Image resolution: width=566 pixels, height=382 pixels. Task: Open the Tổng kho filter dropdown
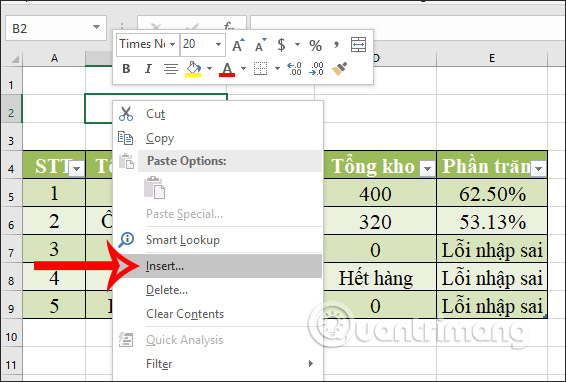[x=427, y=169]
